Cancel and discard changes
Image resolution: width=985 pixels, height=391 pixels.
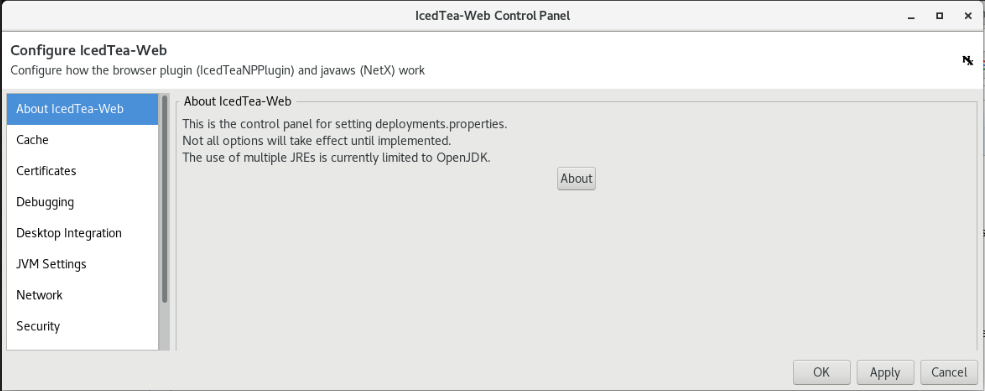[949, 372]
